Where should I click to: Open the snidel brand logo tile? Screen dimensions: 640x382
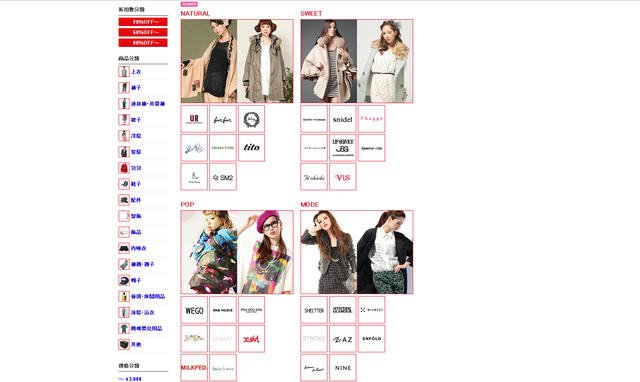pyautogui.click(x=342, y=119)
